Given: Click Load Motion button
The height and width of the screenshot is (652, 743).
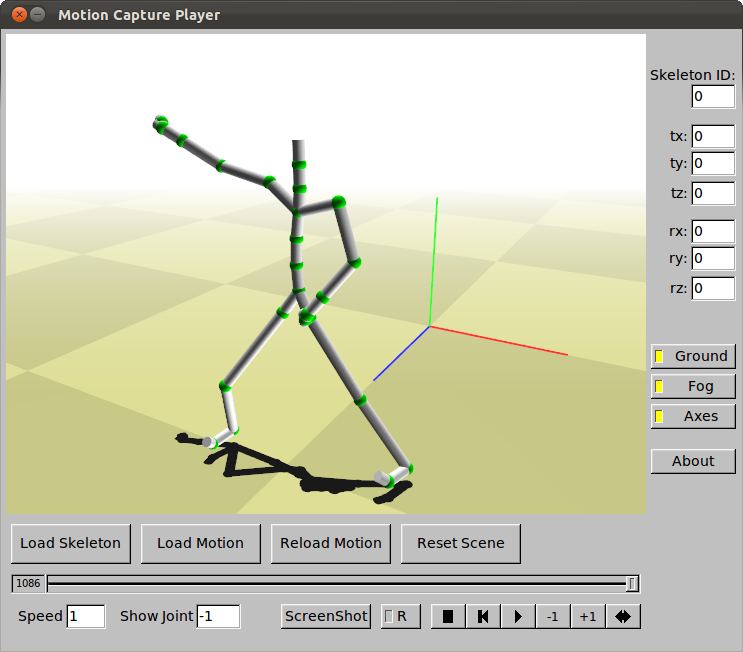Looking at the screenshot, I should click(200, 543).
